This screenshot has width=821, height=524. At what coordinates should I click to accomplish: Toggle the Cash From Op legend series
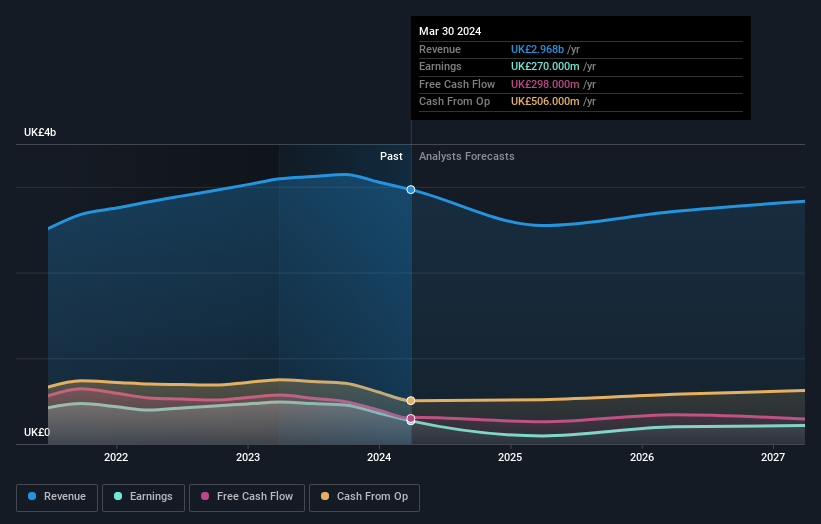tap(364, 497)
